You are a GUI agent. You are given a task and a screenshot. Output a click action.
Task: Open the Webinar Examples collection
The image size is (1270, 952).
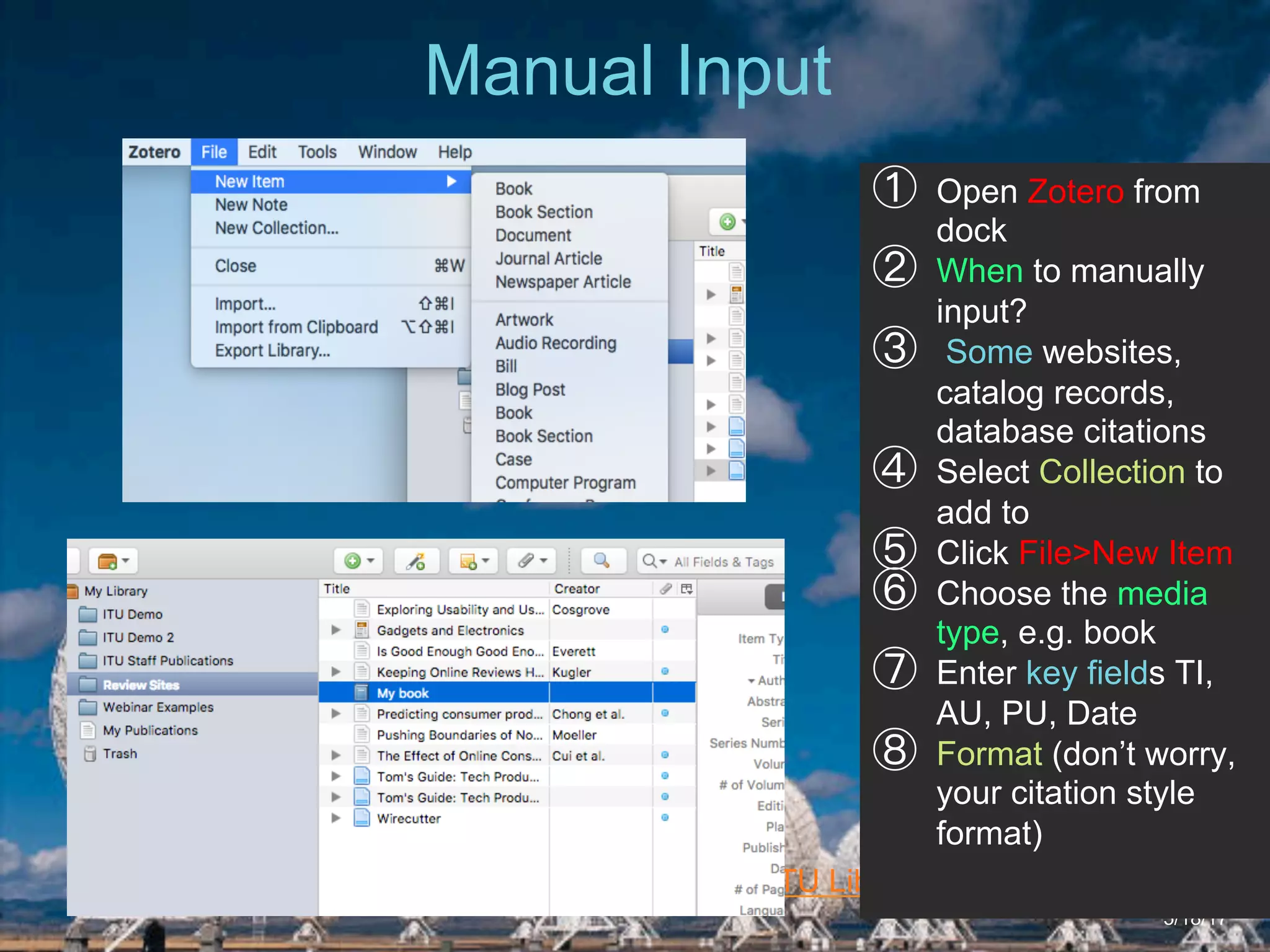coord(158,707)
